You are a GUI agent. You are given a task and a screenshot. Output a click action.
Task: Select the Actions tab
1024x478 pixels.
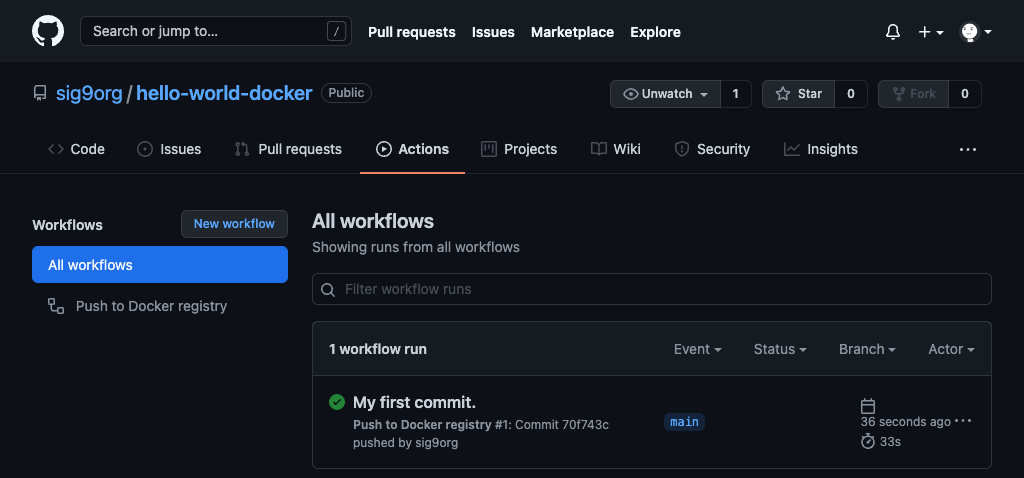[x=412, y=149]
